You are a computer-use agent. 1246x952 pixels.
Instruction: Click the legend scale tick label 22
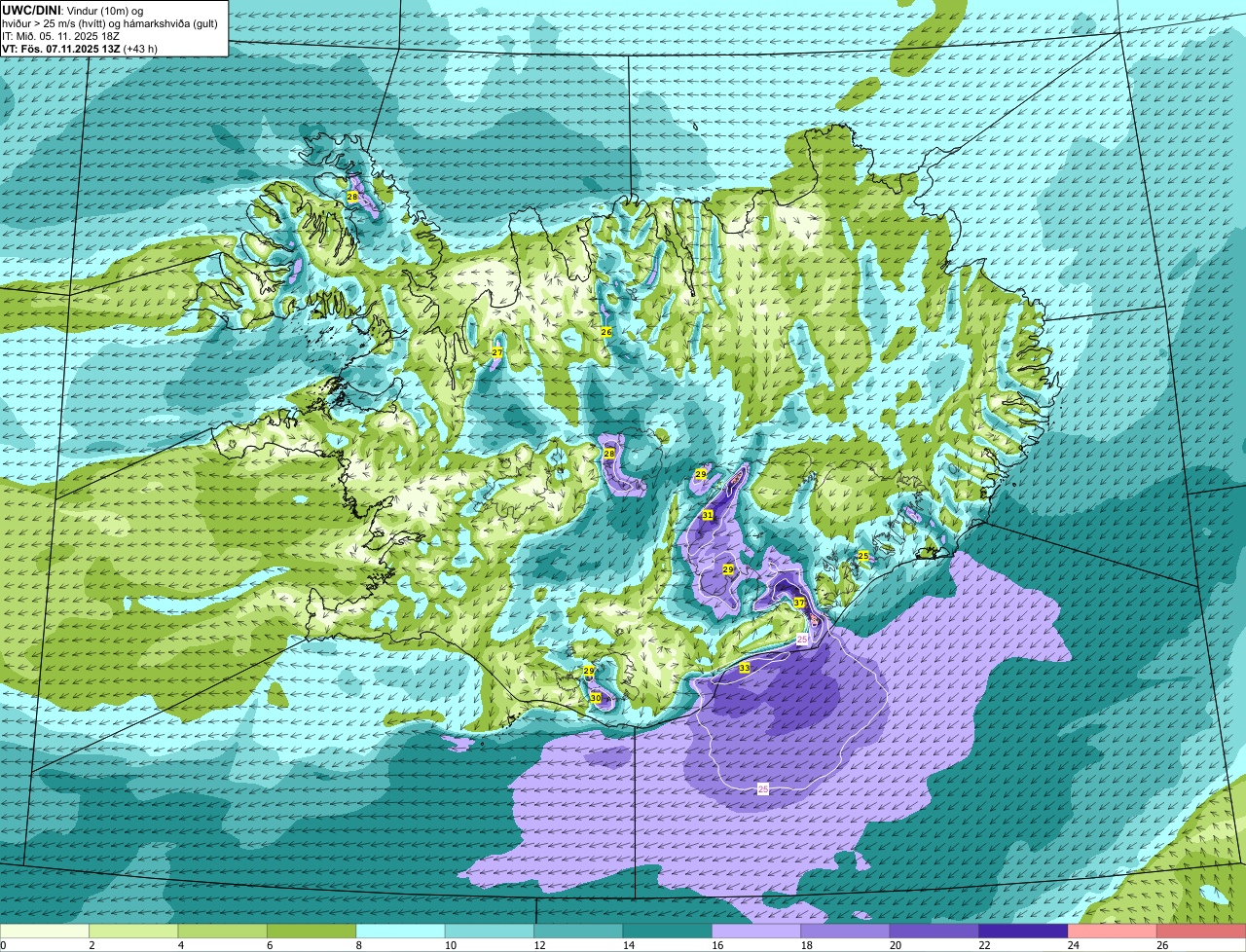983,945
